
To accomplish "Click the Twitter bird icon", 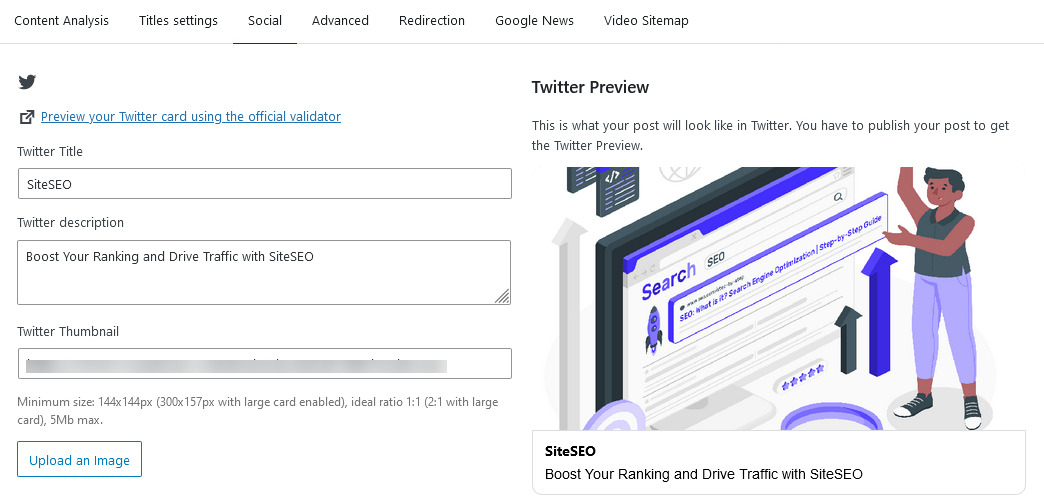I will click(x=27, y=82).
